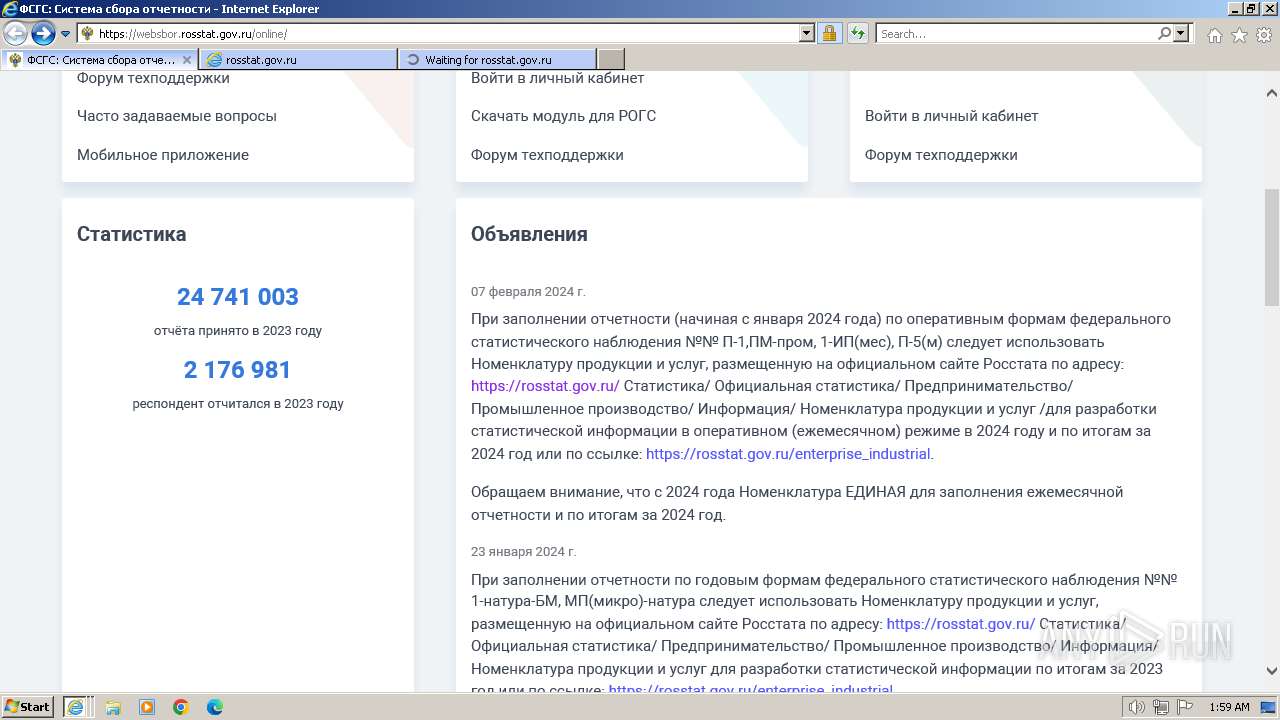Expand the address bar autocomplete dropdown
The height and width of the screenshot is (720, 1280).
(807, 34)
